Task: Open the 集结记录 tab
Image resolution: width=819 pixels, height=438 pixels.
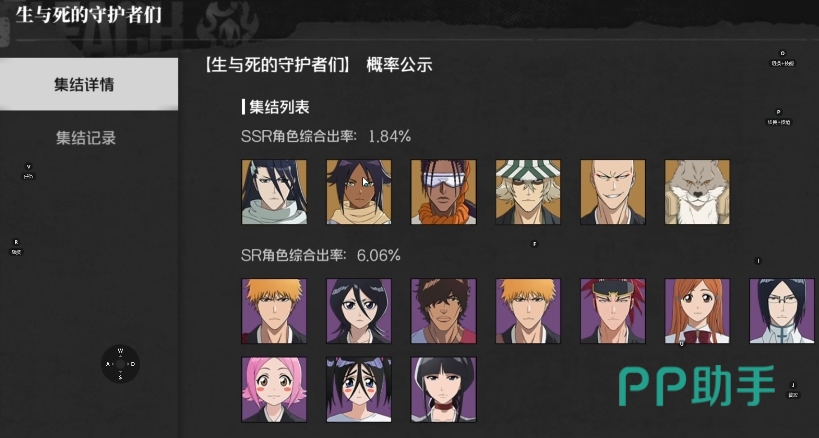Action: [x=86, y=138]
